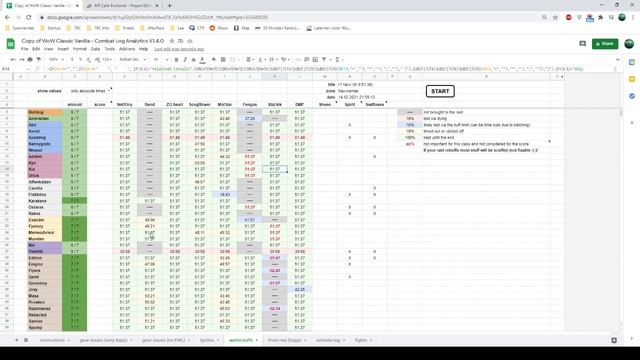Viewport: 640px width, 360px height.
Task: Click the Redo icon in the toolbar
Action: pyautogui.click(x=22, y=60)
